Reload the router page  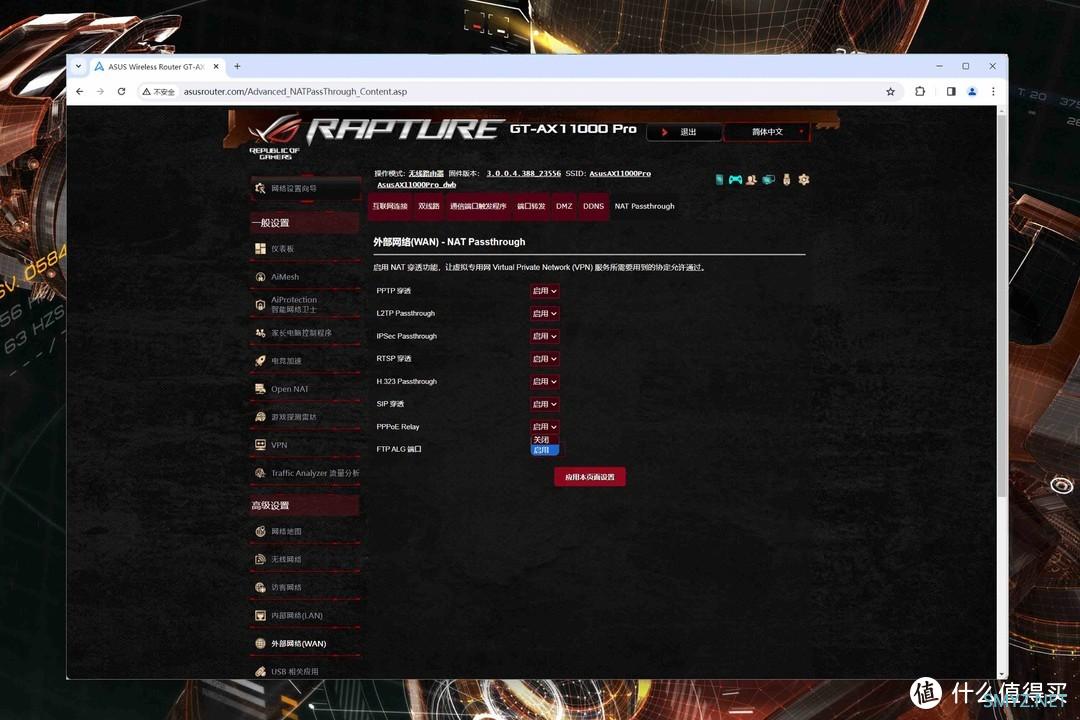point(121,91)
